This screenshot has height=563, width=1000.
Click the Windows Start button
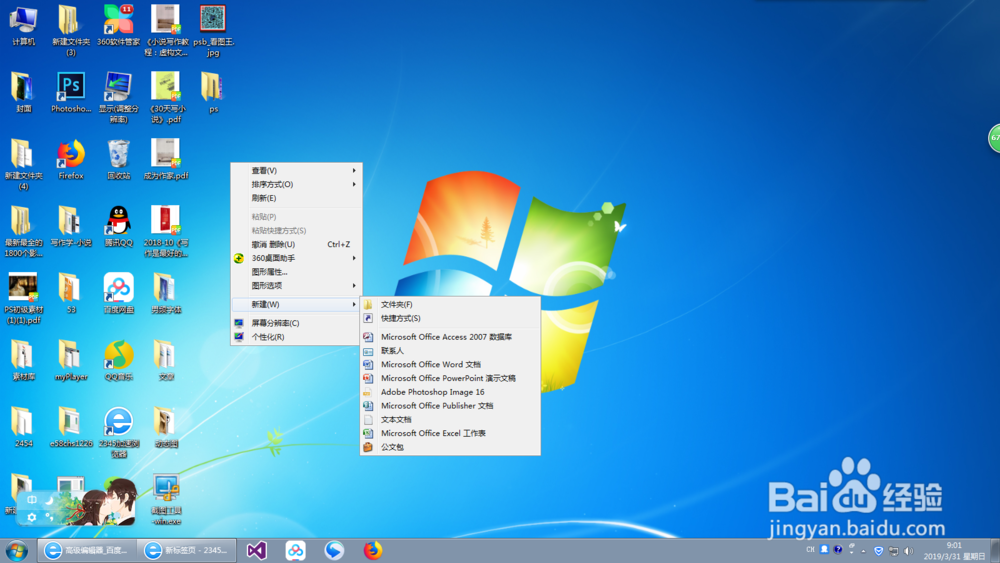[17, 551]
